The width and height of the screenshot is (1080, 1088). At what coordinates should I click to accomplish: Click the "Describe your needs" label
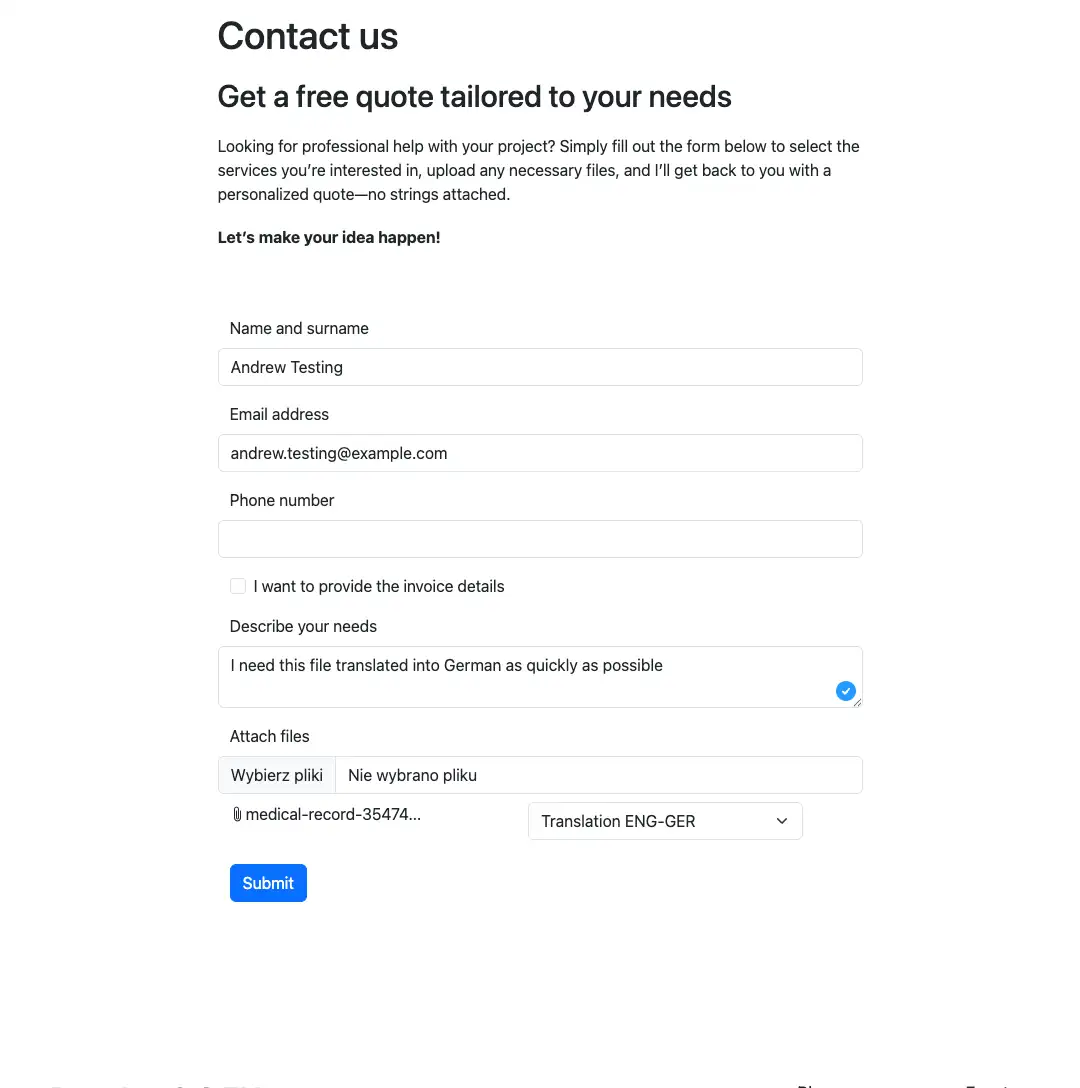click(x=303, y=627)
